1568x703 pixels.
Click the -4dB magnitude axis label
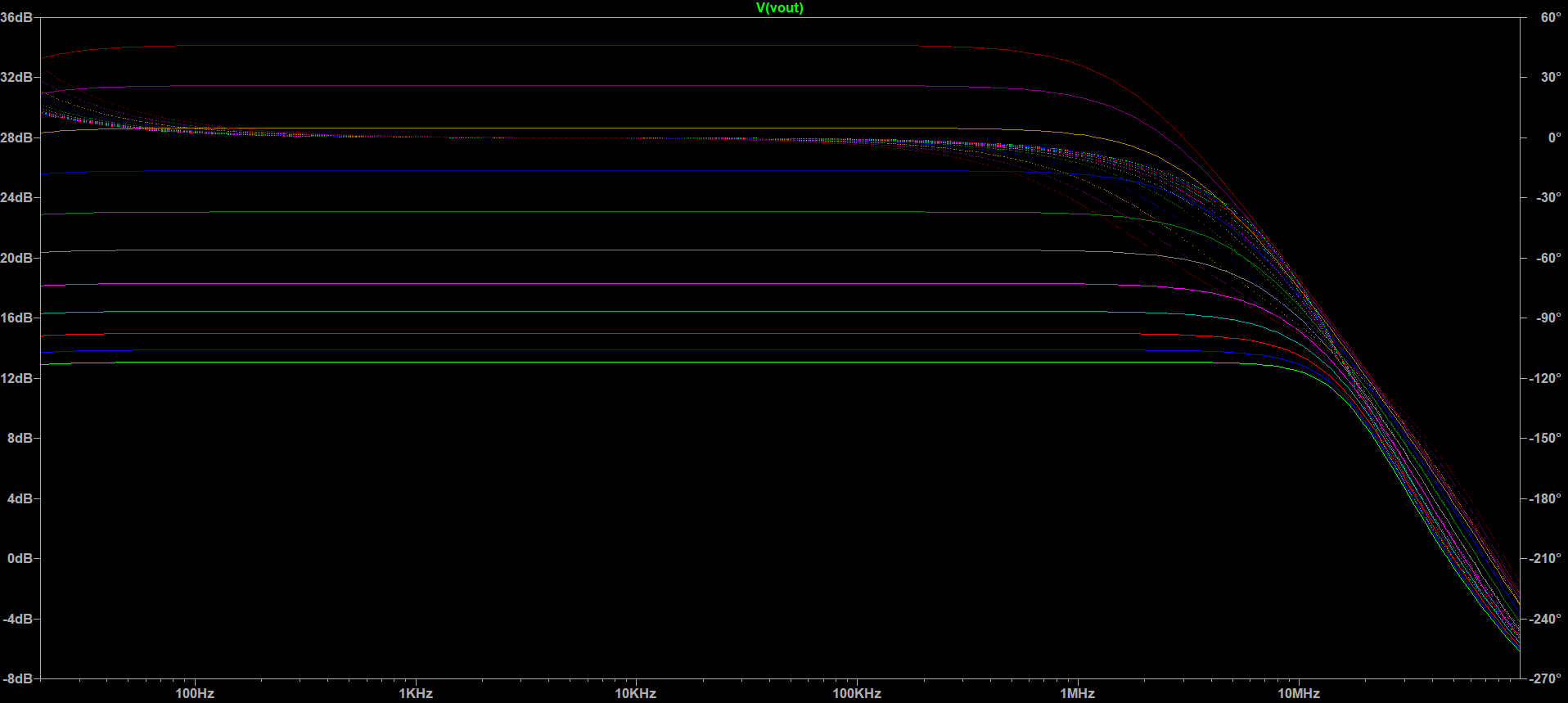tap(18, 619)
